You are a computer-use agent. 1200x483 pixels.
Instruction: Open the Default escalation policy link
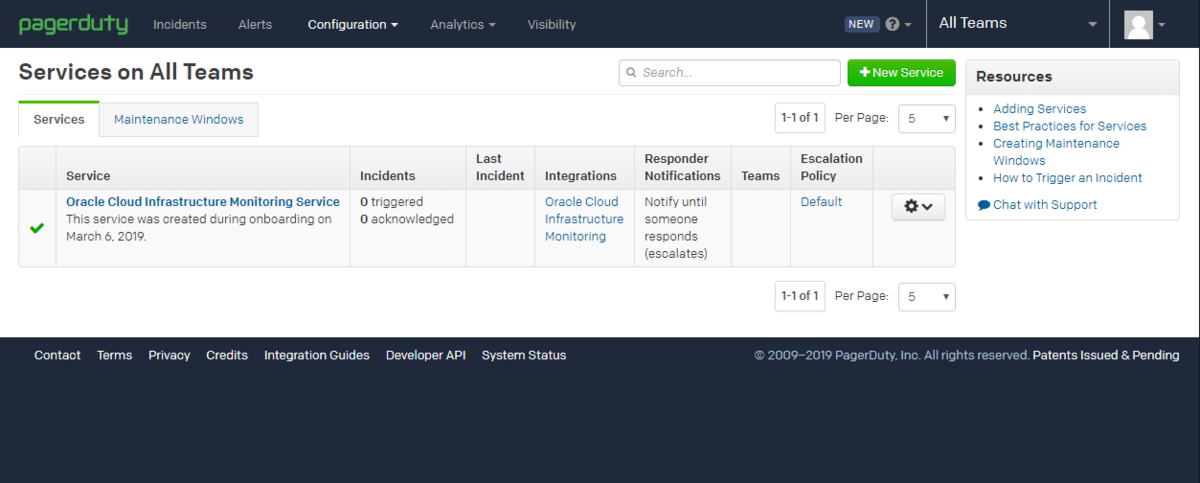tap(821, 202)
